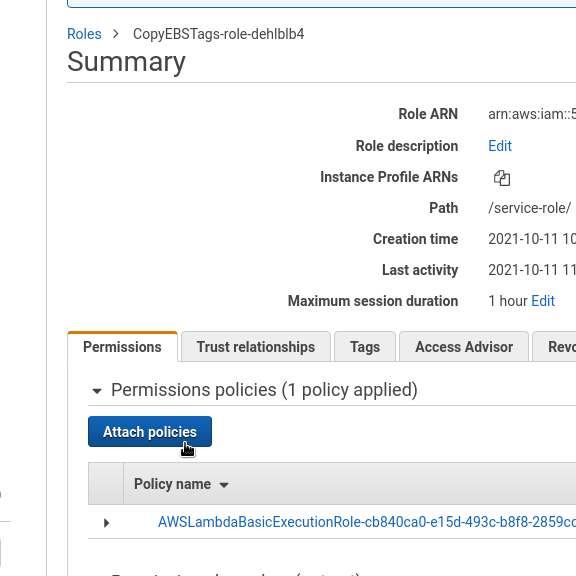Expand the AWSLambdaBasicExecutionRole policy row

(107, 522)
